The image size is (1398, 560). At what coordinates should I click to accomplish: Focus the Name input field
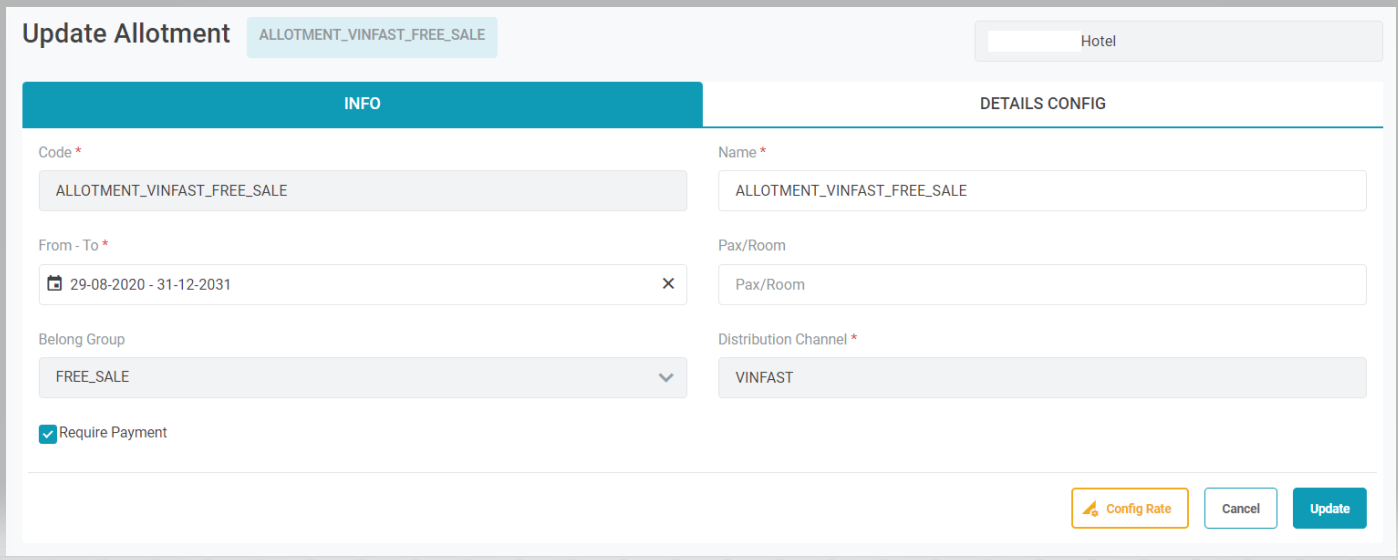click(x=1041, y=190)
